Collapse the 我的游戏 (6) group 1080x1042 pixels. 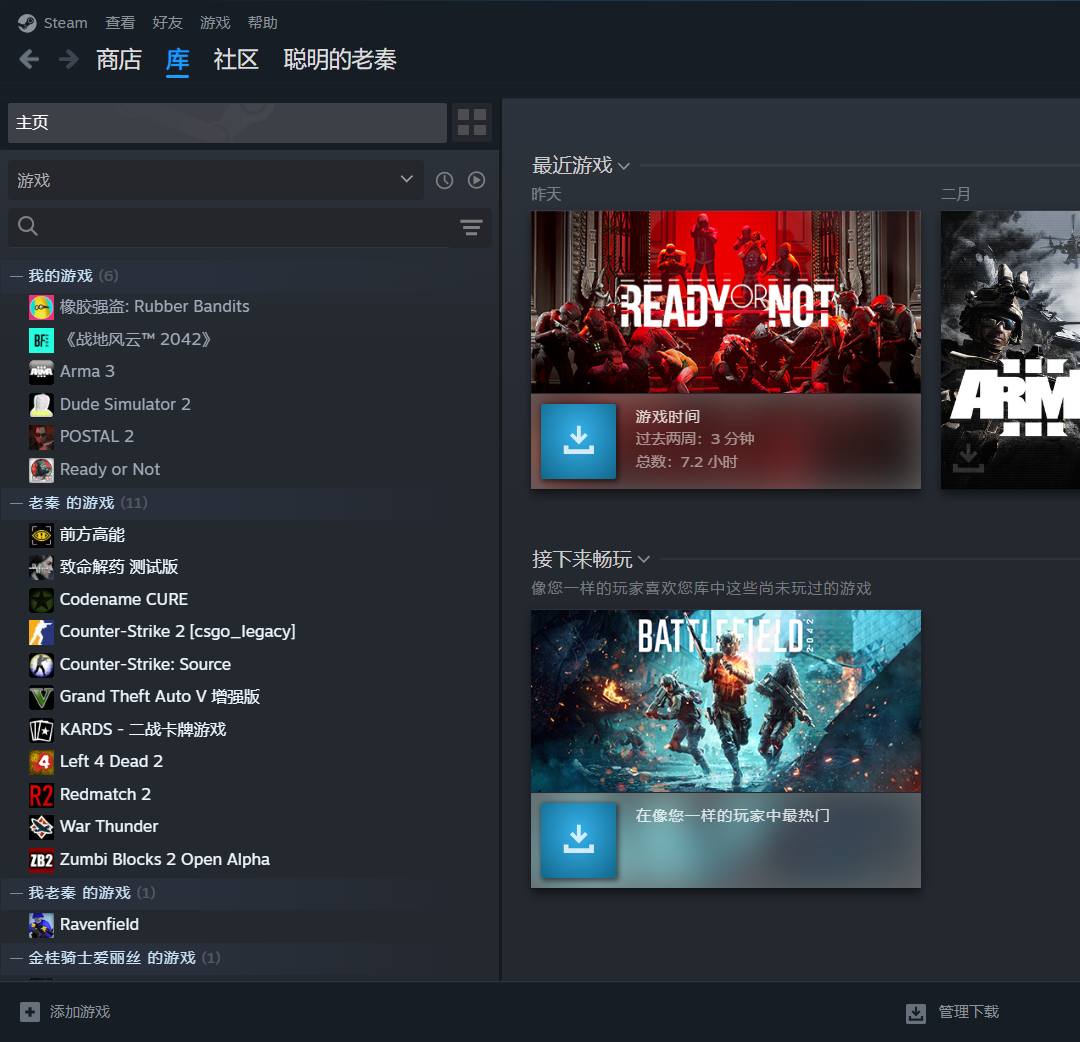[x=16, y=276]
